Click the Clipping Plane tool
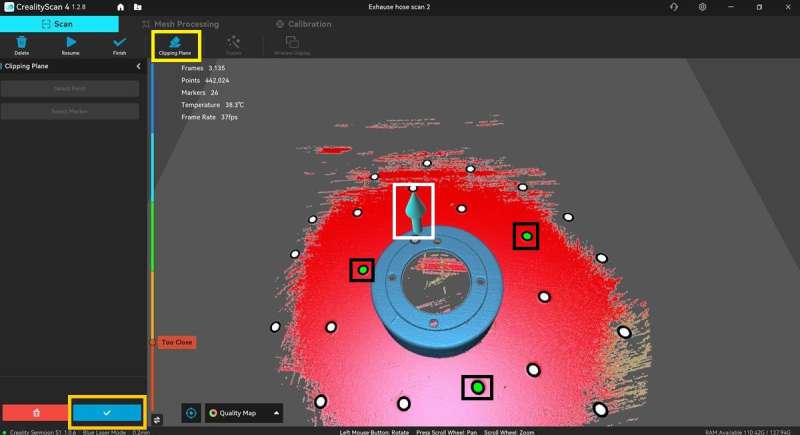This screenshot has height=435, width=800. tap(175, 44)
